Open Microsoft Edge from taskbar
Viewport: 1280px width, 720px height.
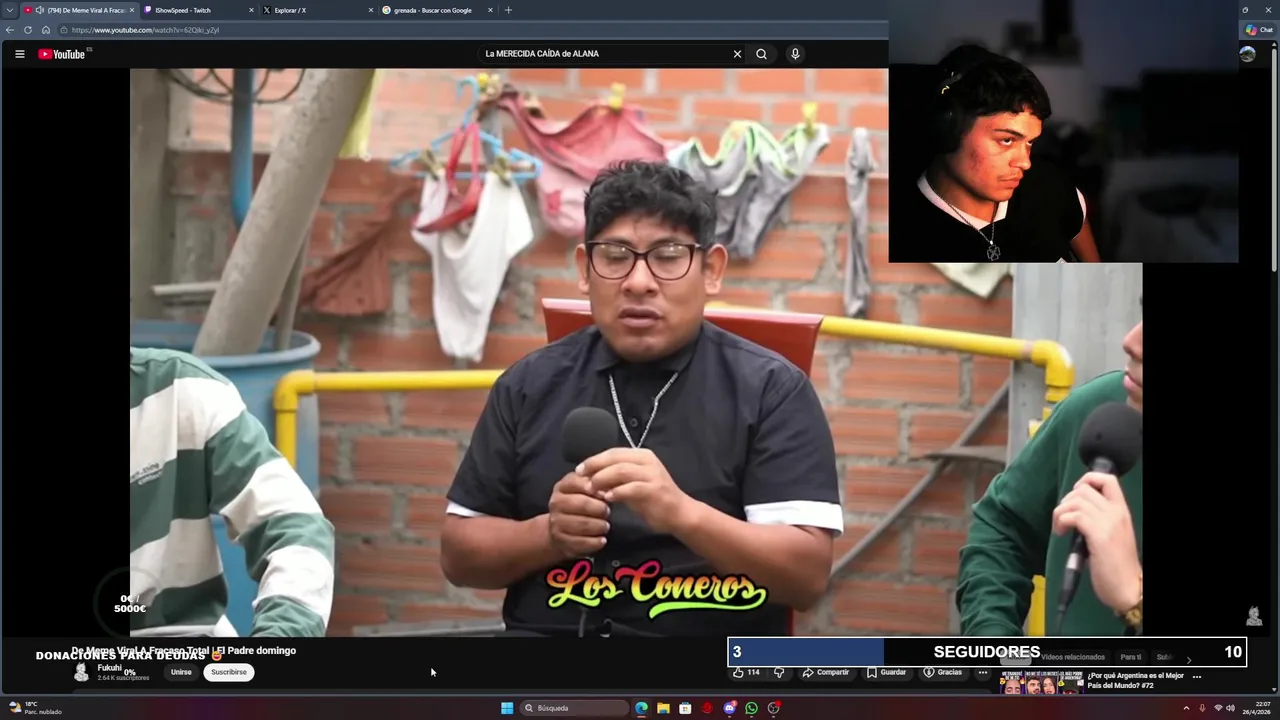click(641, 708)
